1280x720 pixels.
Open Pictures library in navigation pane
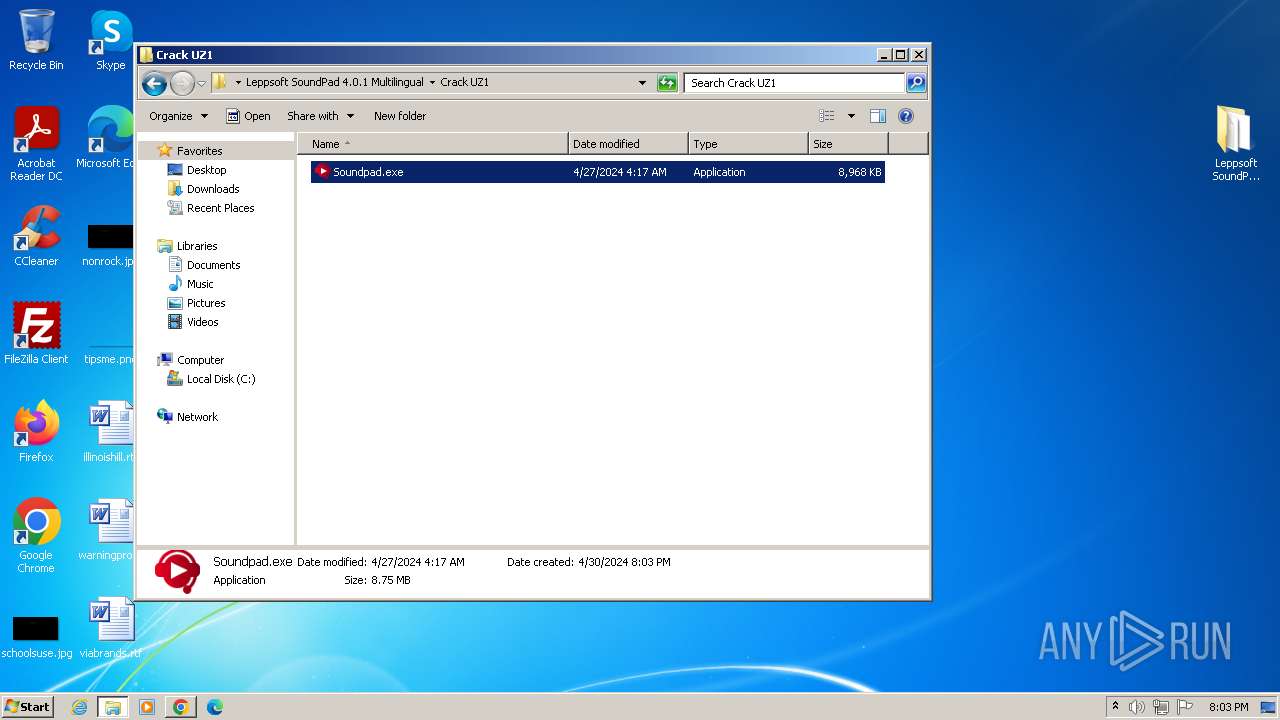point(205,303)
